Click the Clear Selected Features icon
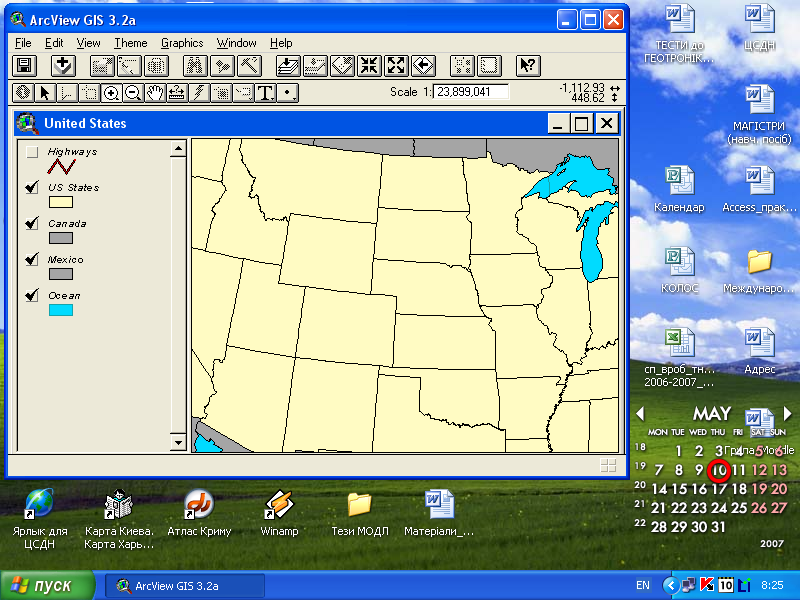 [489, 66]
